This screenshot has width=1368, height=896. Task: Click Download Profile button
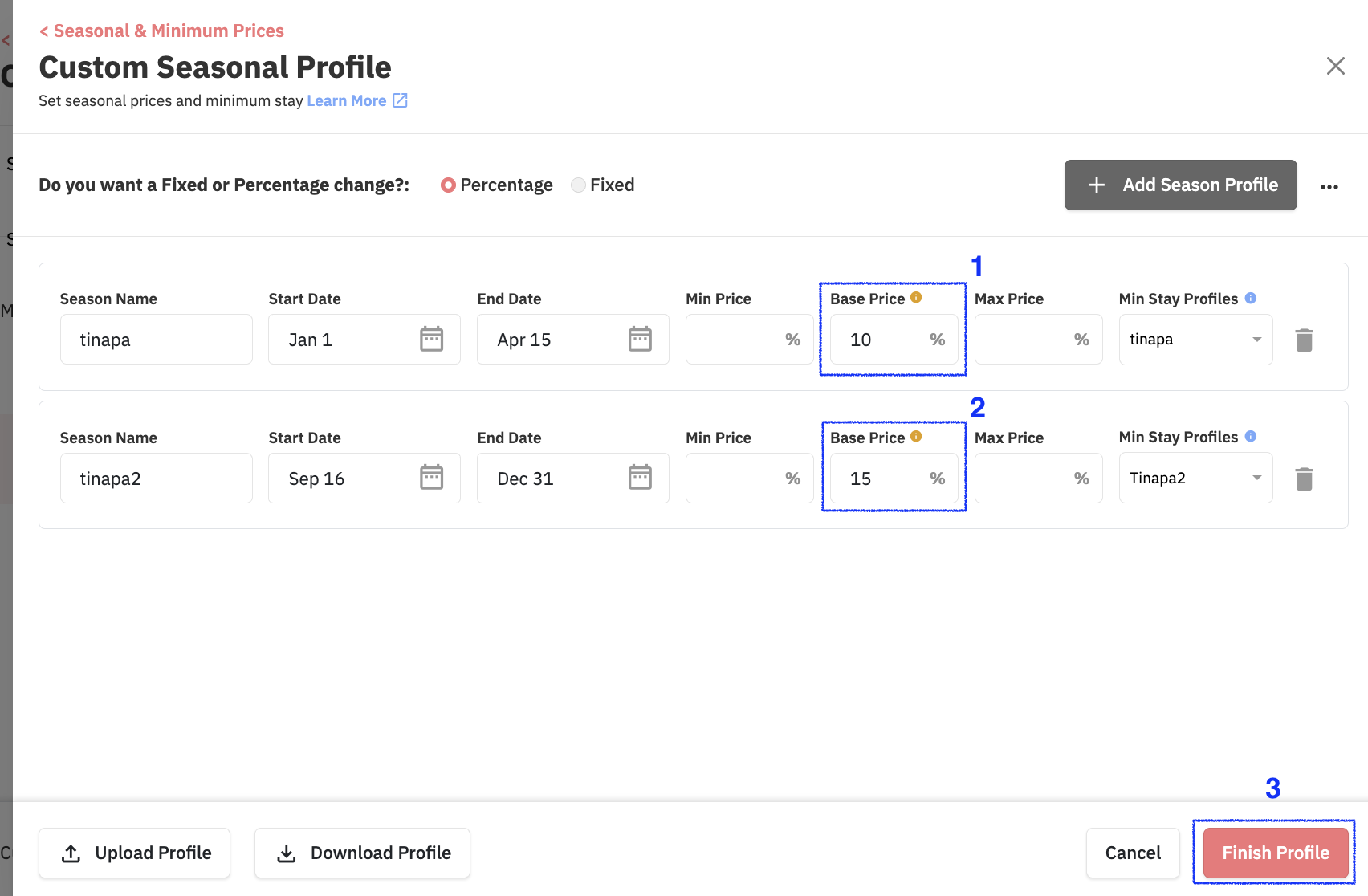(x=362, y=853)
